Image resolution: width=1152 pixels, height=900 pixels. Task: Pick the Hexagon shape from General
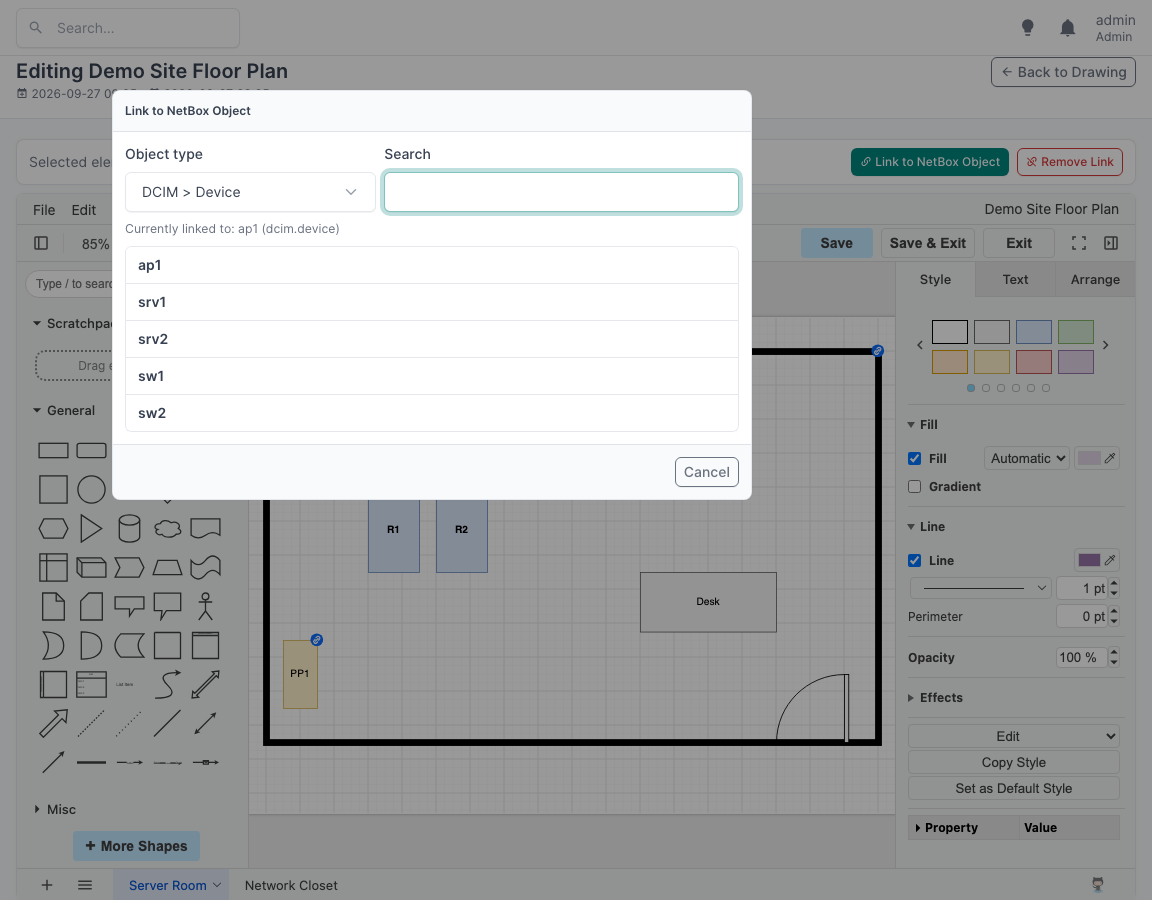53,528
